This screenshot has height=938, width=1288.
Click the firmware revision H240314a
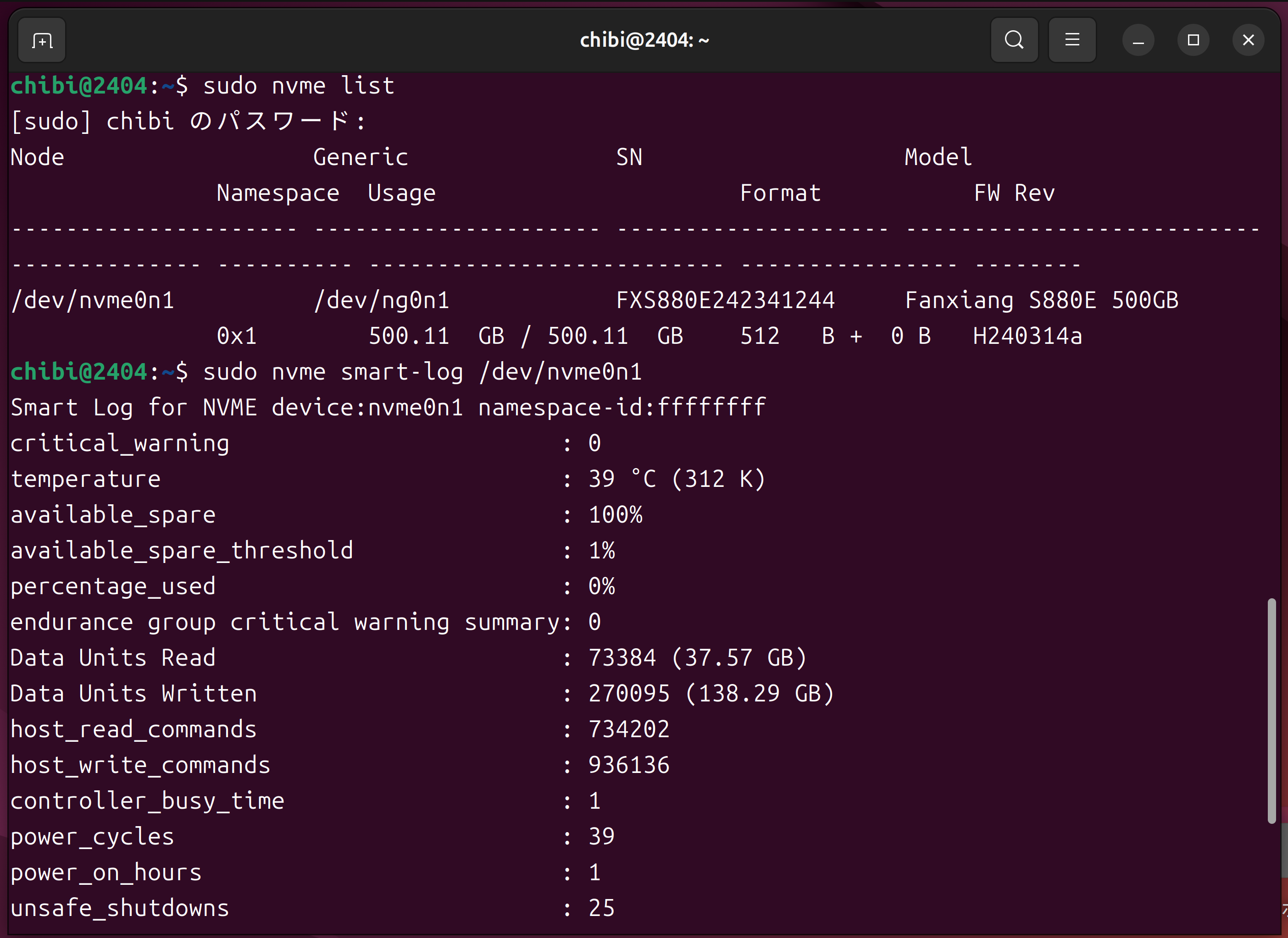point(1027,336)
